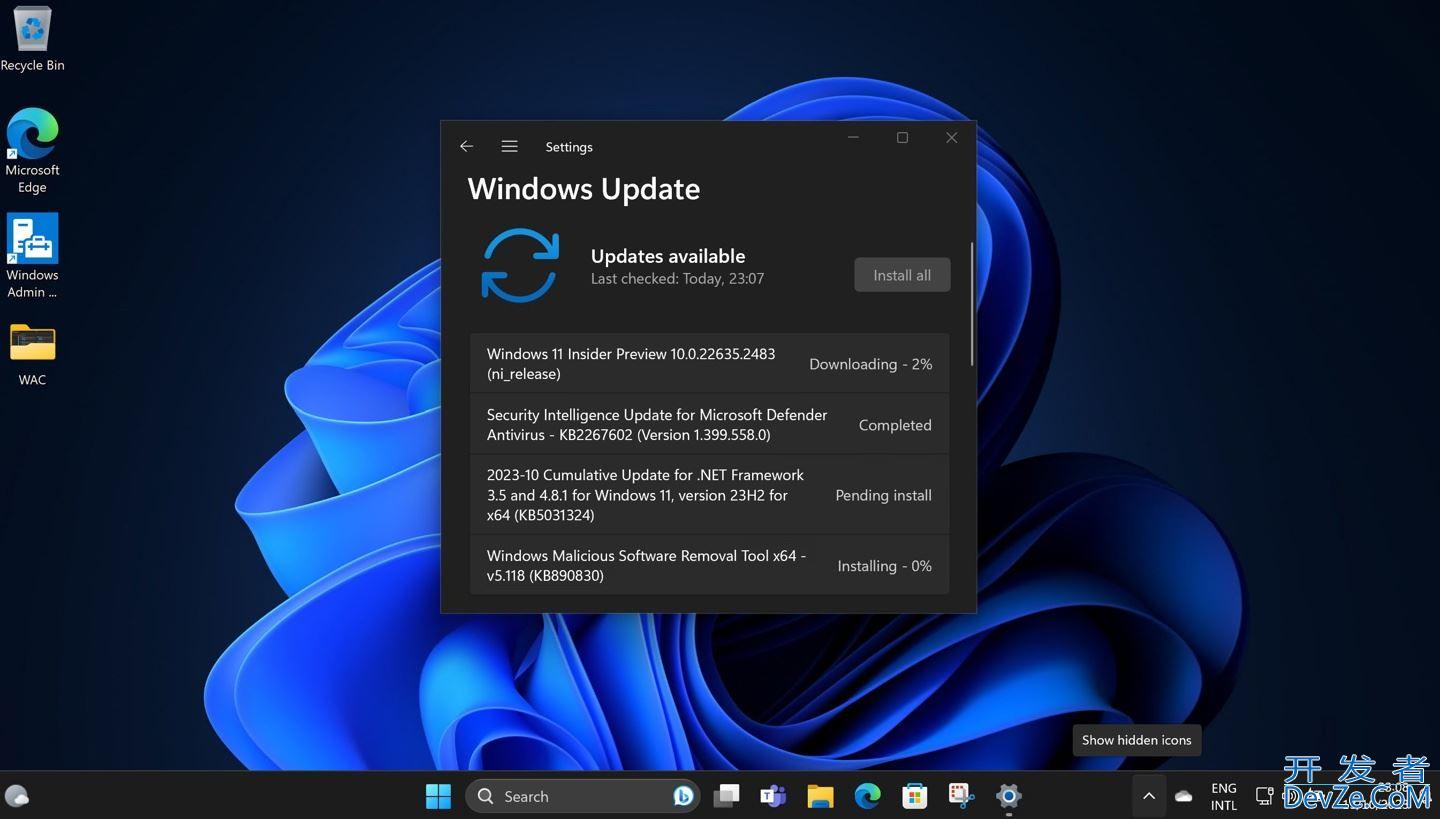Select the Security Intelligence Update for Defender row
1440x819 pixels.
(709, 424)
